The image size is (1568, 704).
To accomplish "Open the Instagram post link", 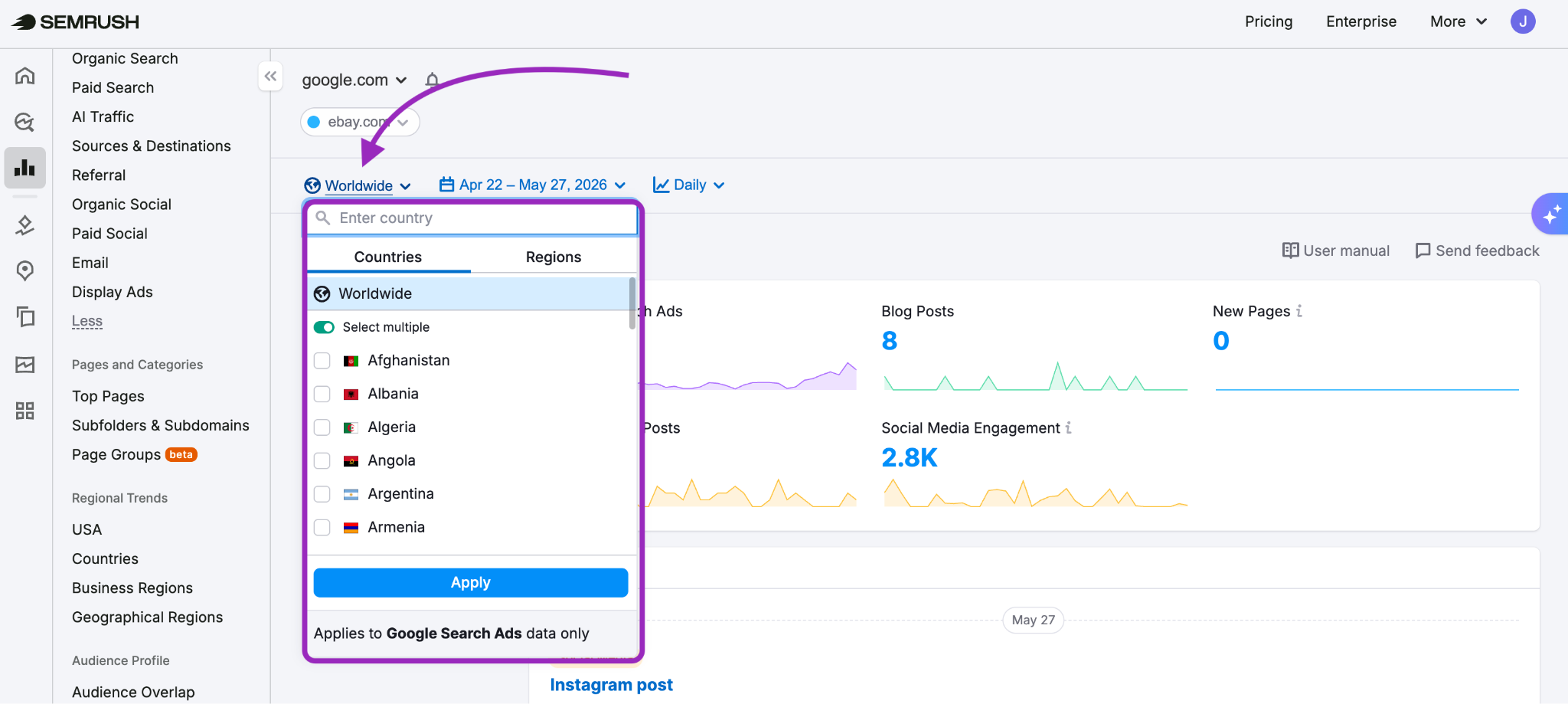I will 612,685.
